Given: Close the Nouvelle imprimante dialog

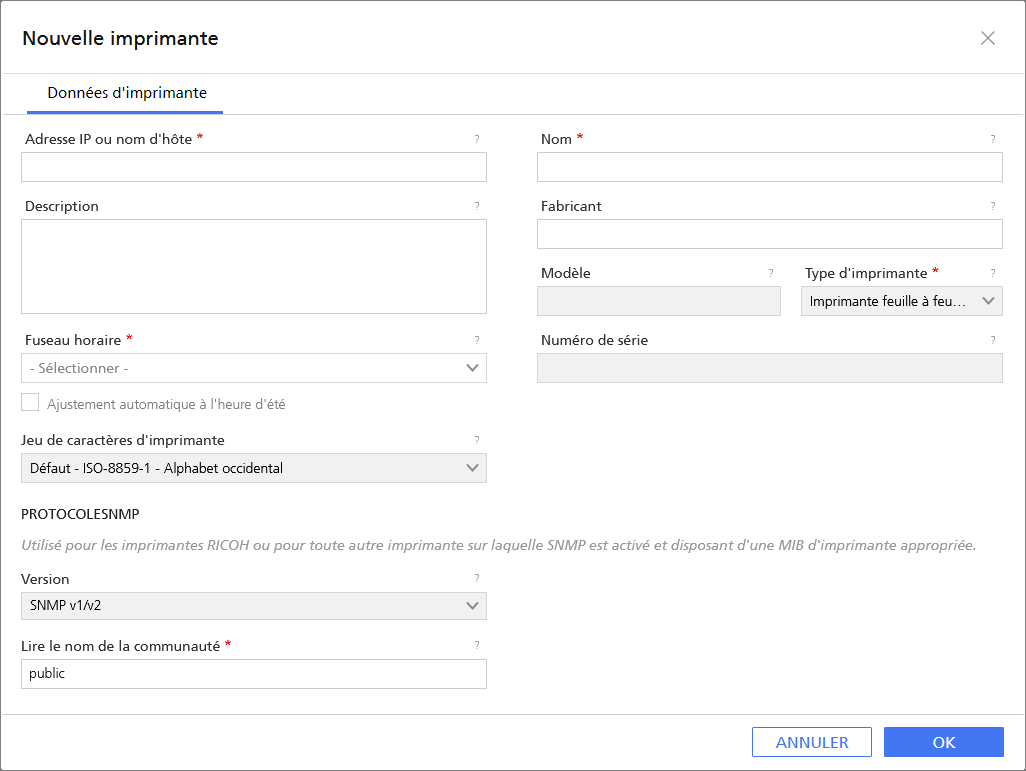Looking at the screenshot, I should [x=987, y=38].
